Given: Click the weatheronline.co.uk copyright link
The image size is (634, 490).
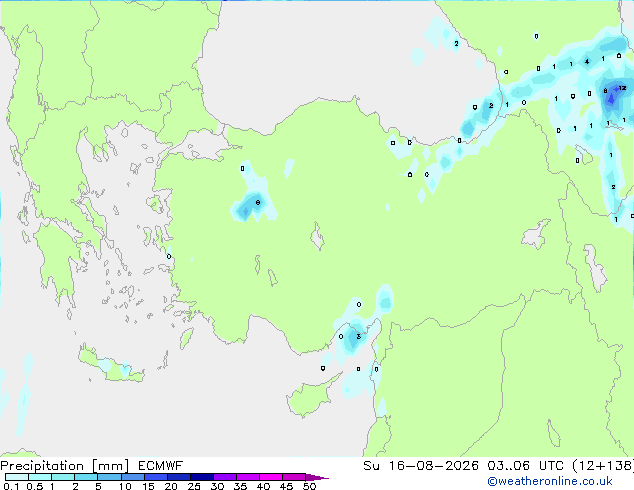Looking at the screenshot, I should click(x=549, y=481).
